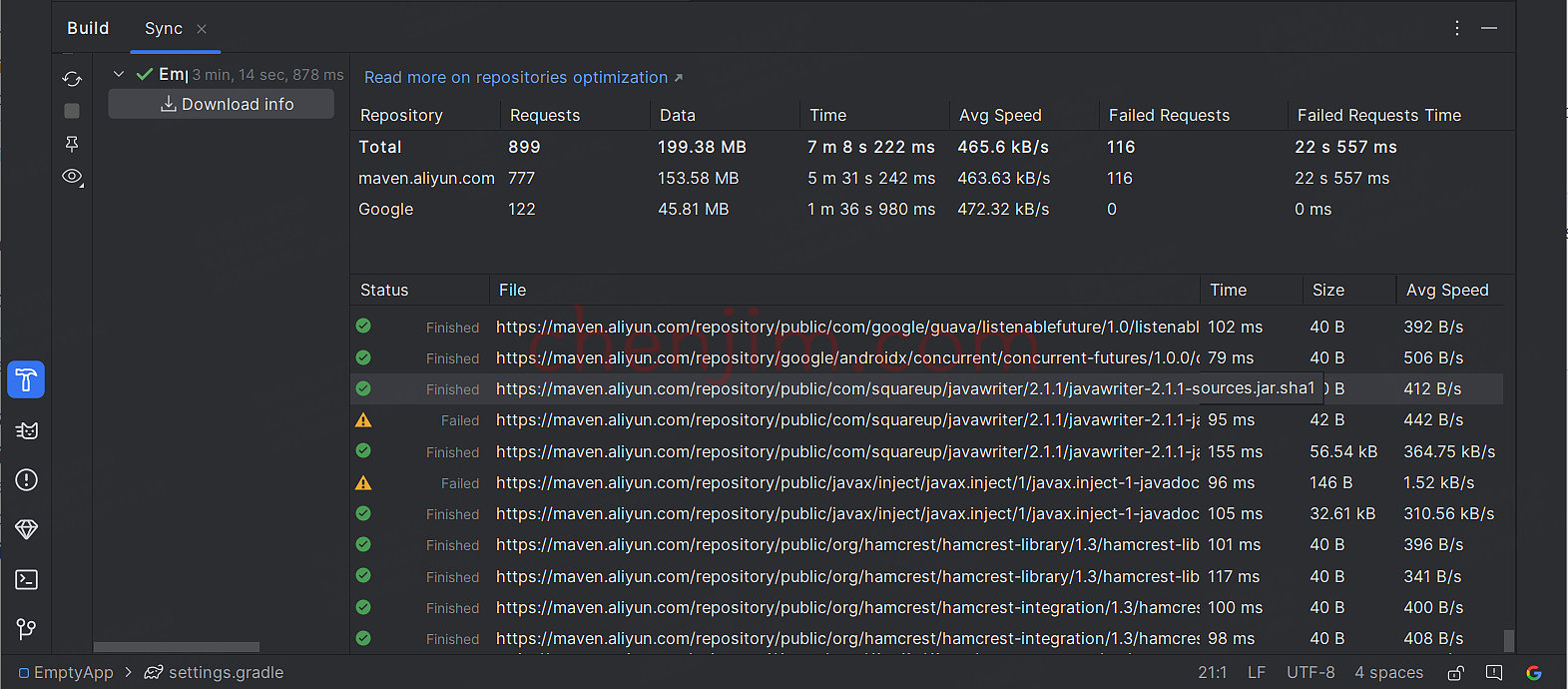Open the build view options eye icon

click(72, 177)
